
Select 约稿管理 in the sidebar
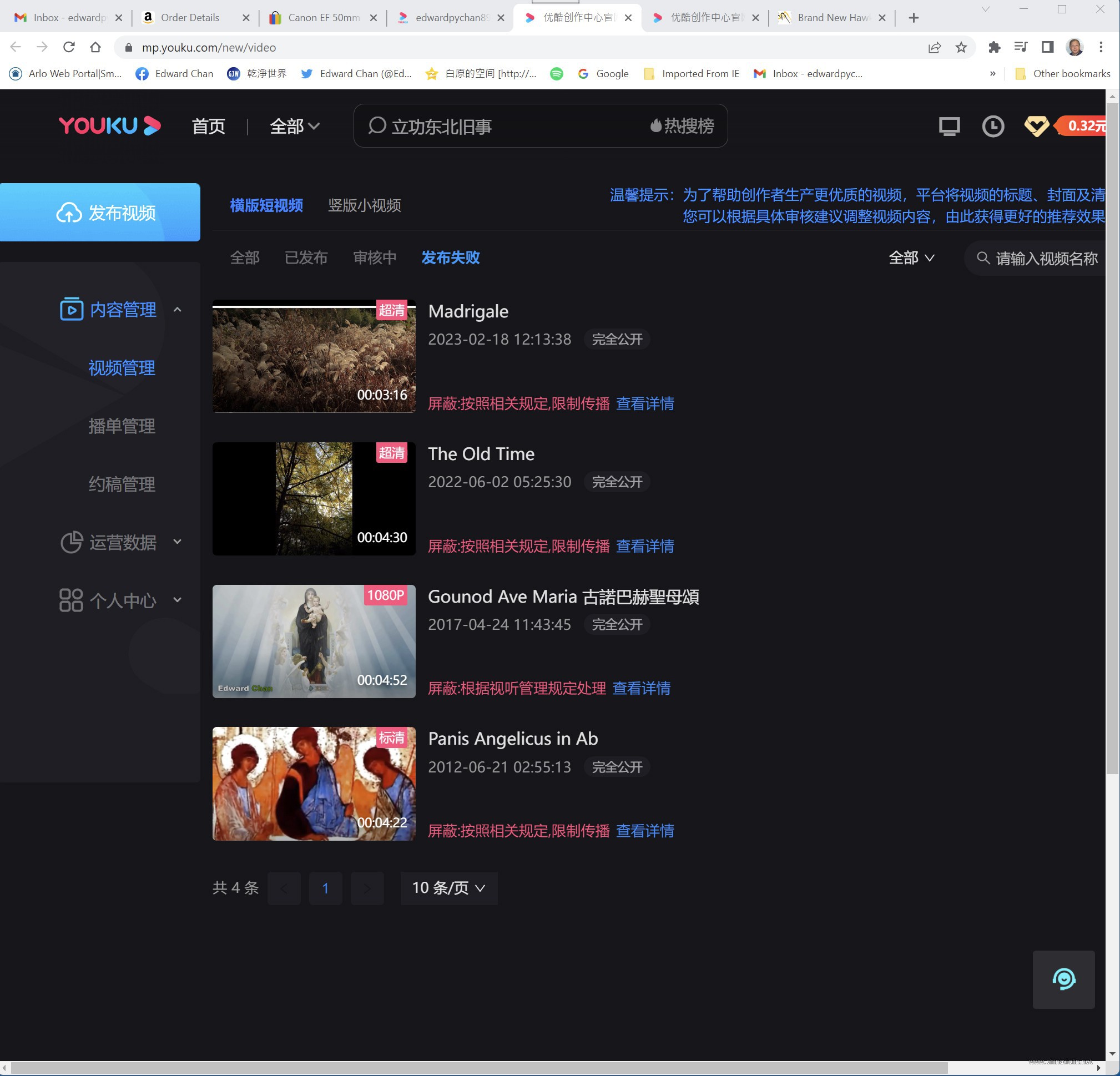tap(122, 484)
